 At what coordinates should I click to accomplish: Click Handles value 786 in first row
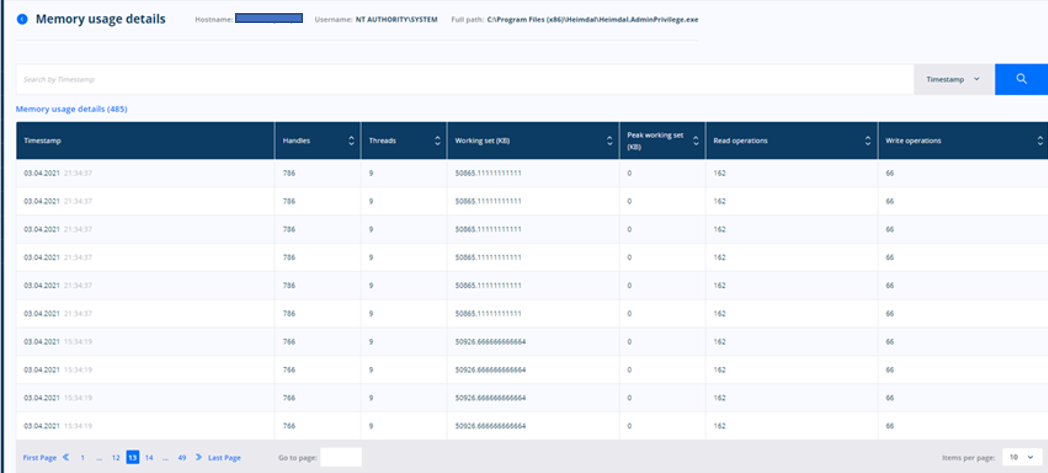[x=289, y=173]
